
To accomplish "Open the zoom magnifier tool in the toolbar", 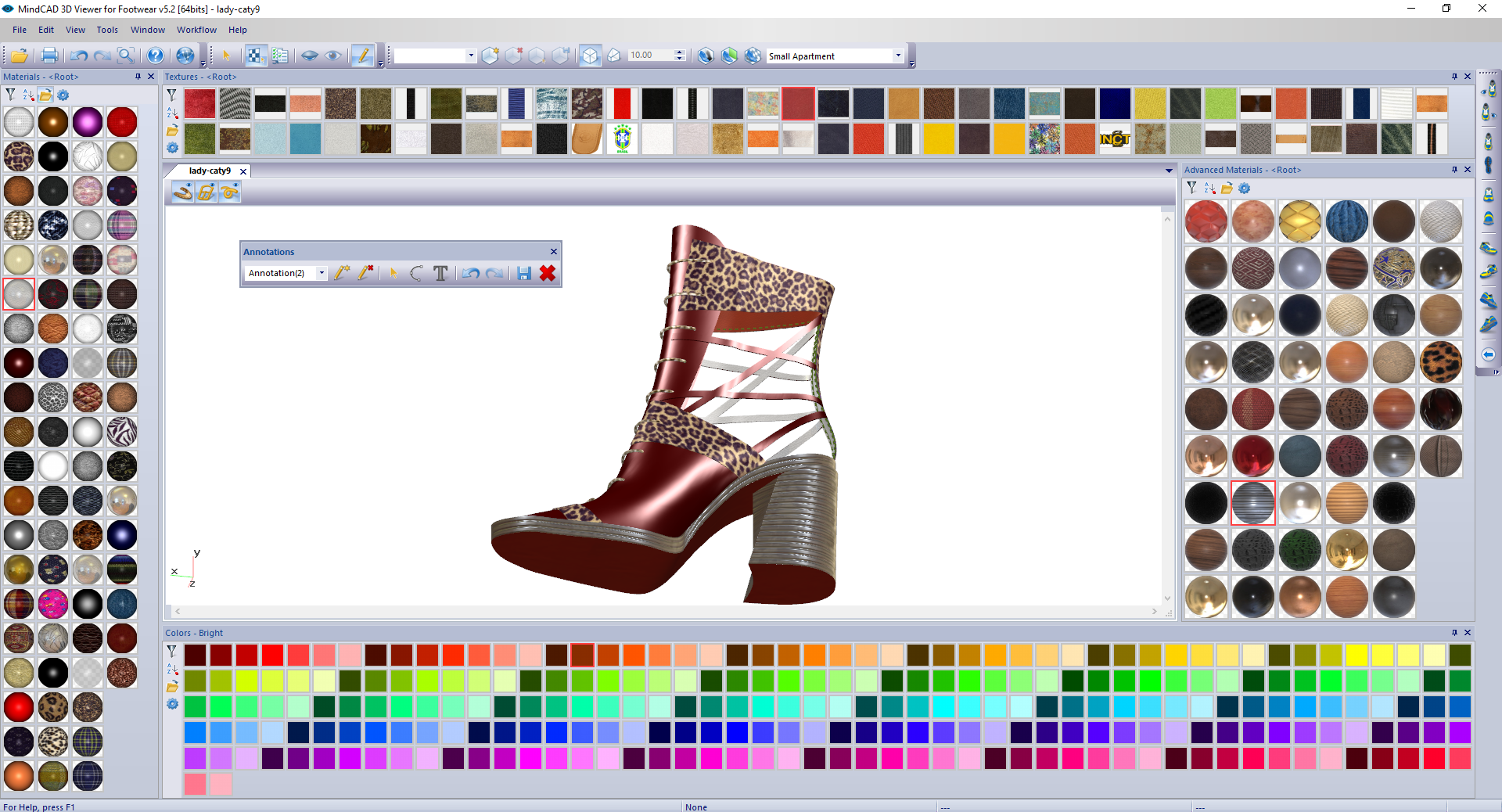I will pyautogui.click(x=125, y=56).
